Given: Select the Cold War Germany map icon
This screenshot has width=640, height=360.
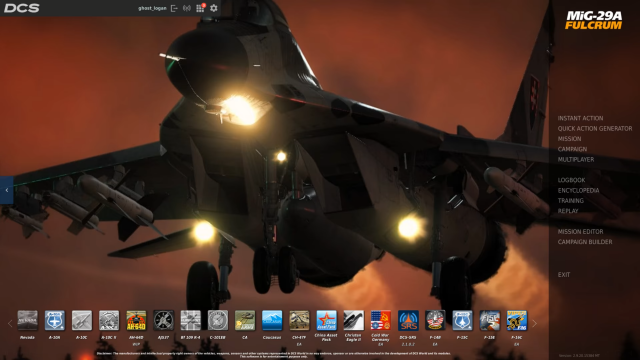Looking at the screenshot, I should click(381, 320).
